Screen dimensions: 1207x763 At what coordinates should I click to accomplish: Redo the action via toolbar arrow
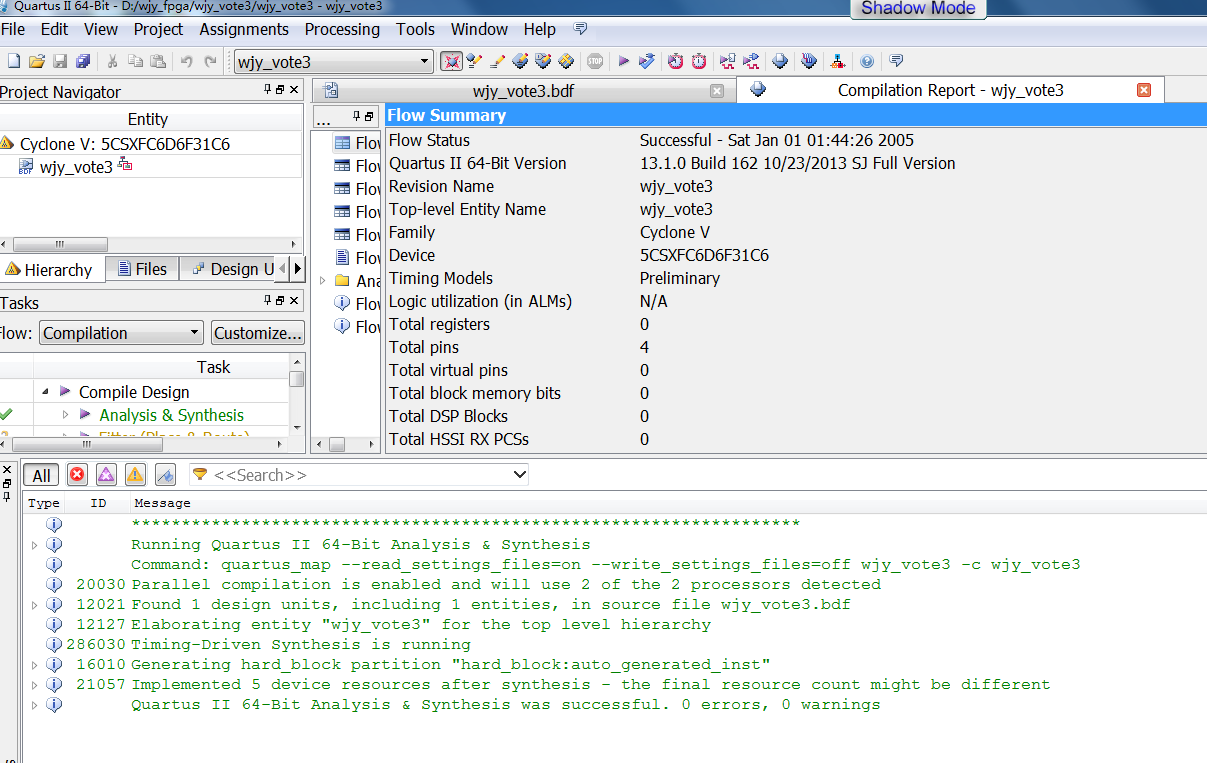click(210, 62)
